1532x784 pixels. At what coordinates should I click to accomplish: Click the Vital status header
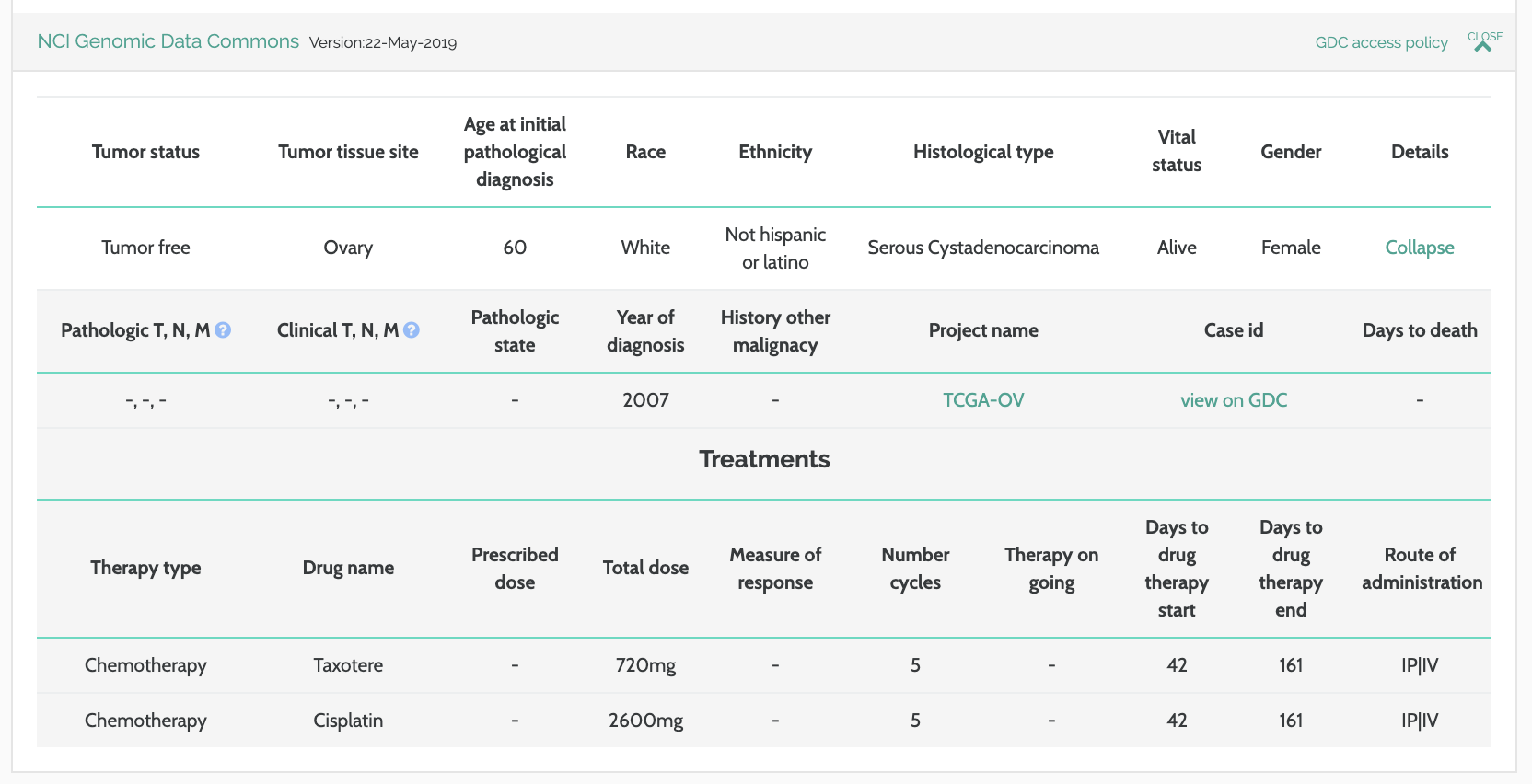[x=1177, y=151]
